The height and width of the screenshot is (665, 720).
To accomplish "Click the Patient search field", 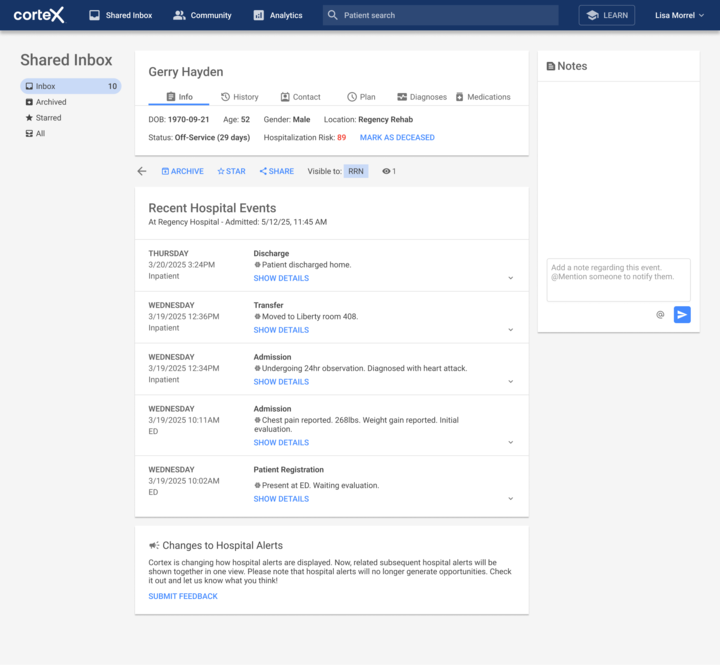I will (440, 15).
